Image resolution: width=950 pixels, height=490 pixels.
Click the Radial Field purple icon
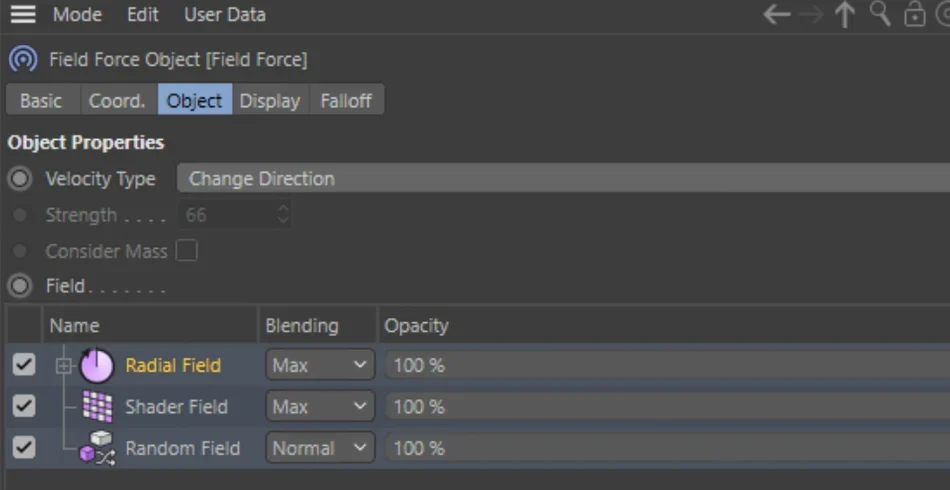pyautogui.click(x=96, y=365)
